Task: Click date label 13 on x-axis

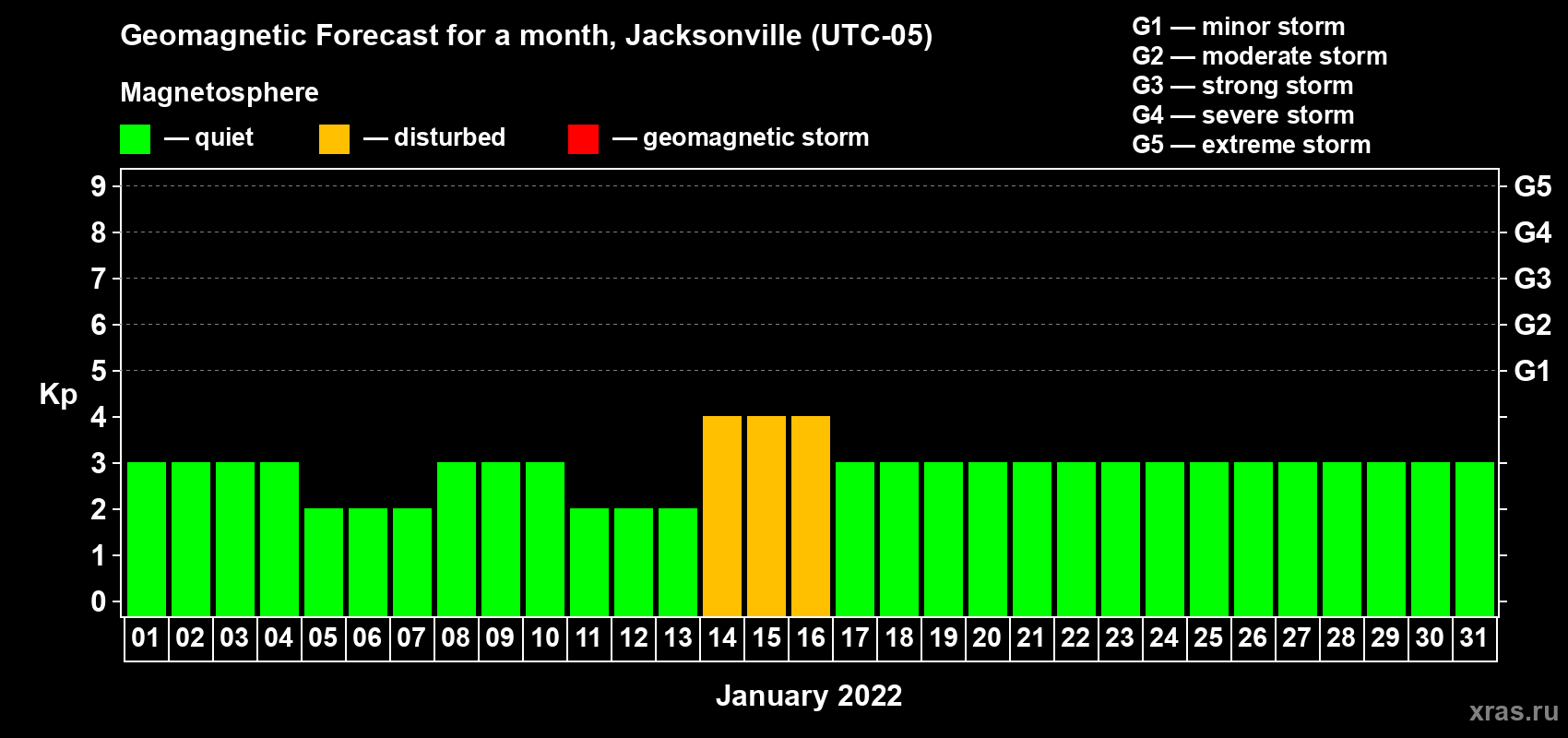Action: [x=678, y=637]
